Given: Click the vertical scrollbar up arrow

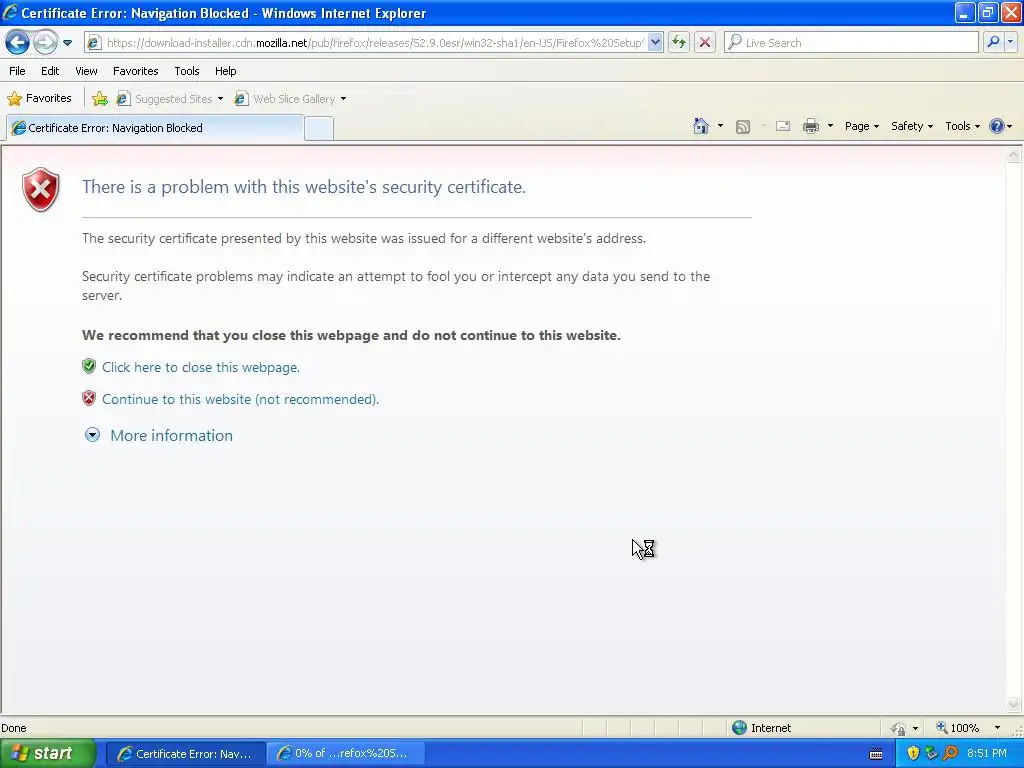Looking at the screenshot, I should [1013, 155].
